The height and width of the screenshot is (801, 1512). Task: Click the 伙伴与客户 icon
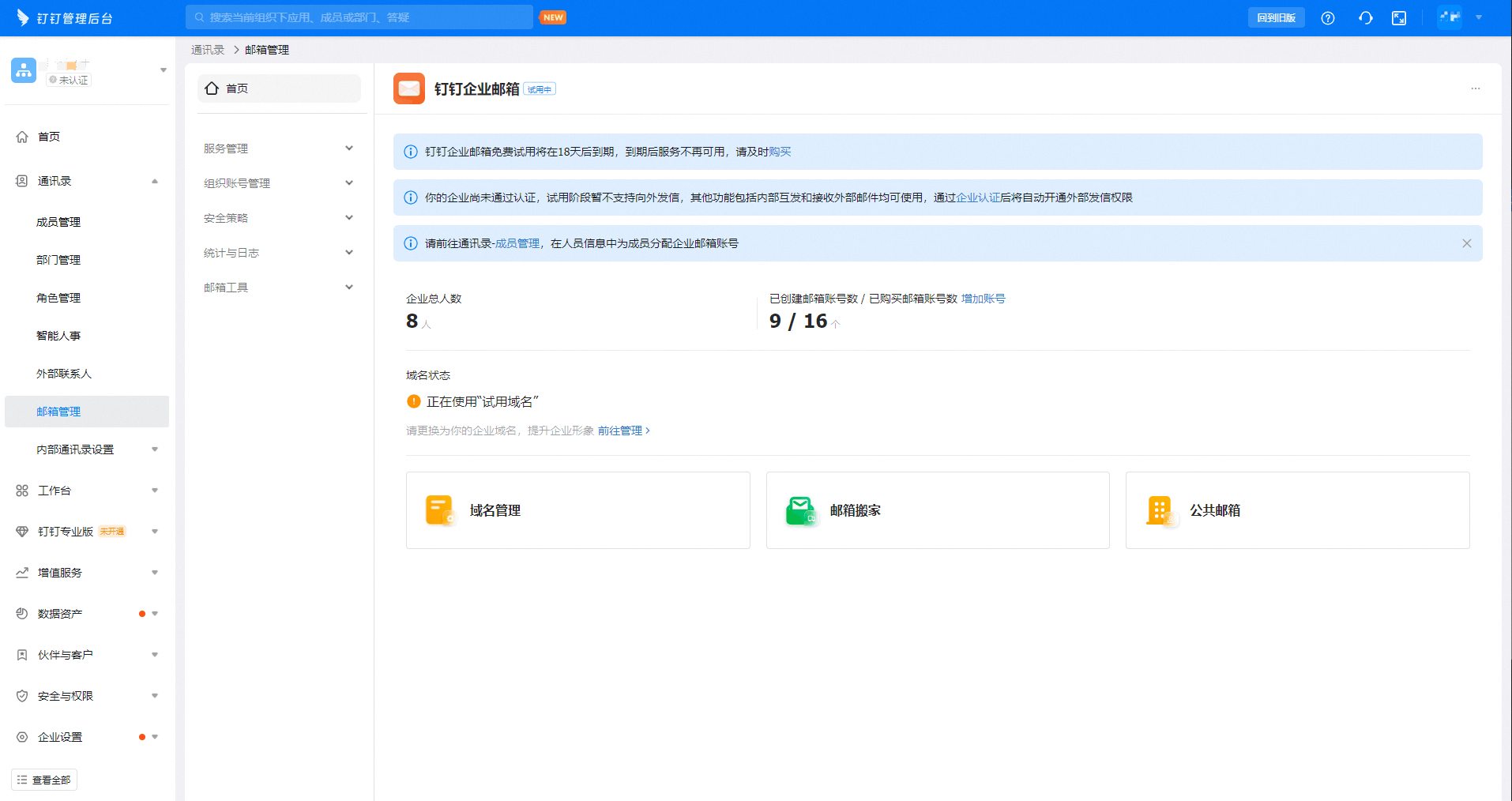pyautogui.click(x=22, y=655)
